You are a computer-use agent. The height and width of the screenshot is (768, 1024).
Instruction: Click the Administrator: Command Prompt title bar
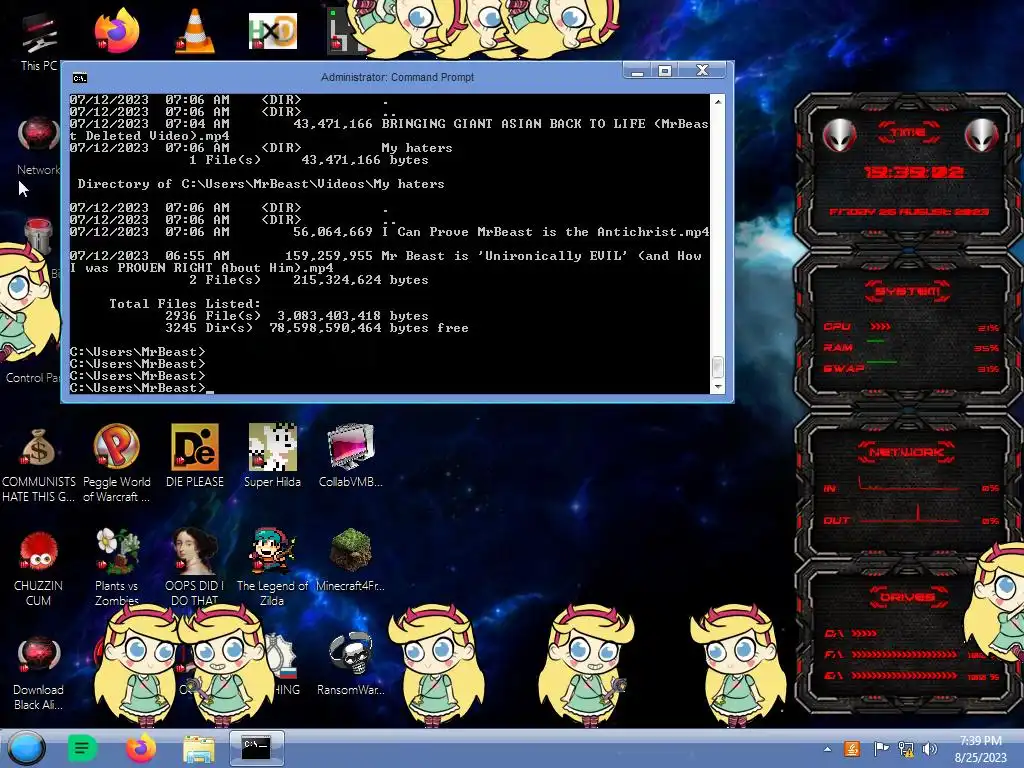pyautogui.click(x=397, y=77)
